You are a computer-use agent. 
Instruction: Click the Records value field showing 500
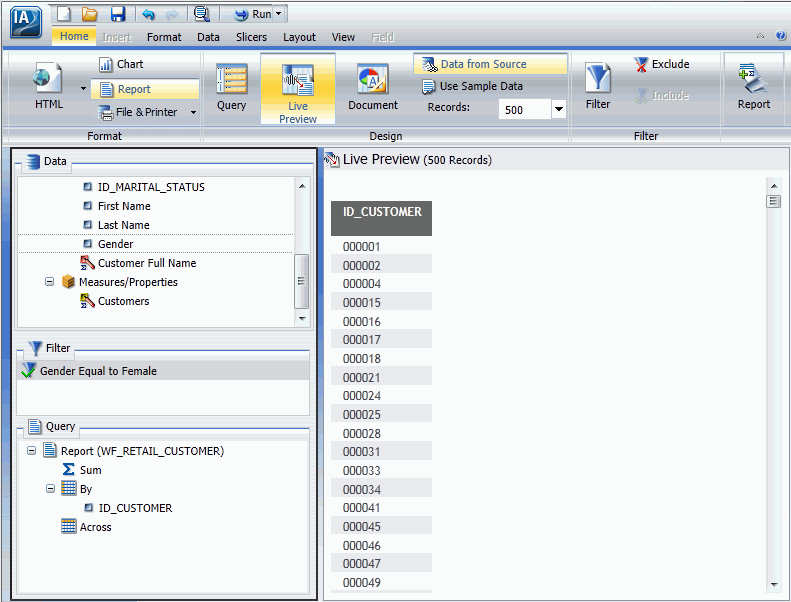(x=525, y=110)
